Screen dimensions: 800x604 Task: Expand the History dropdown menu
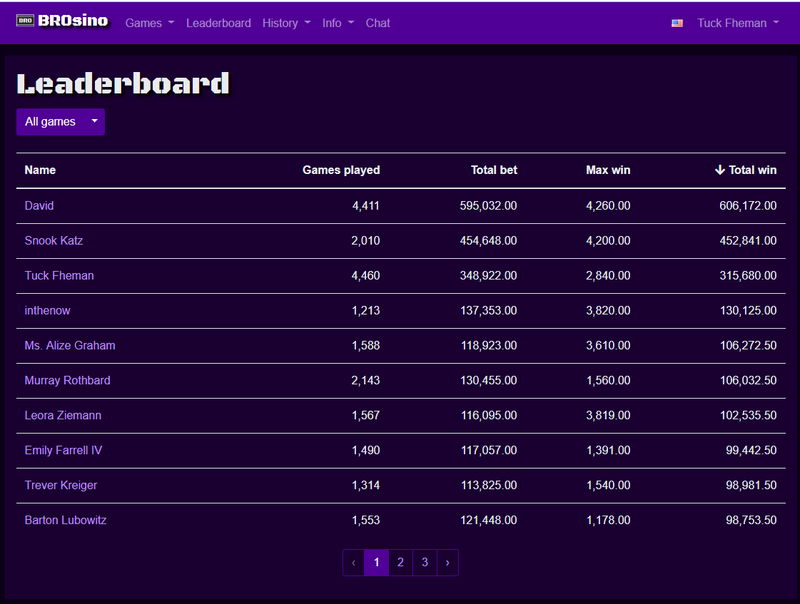(286, 23)
